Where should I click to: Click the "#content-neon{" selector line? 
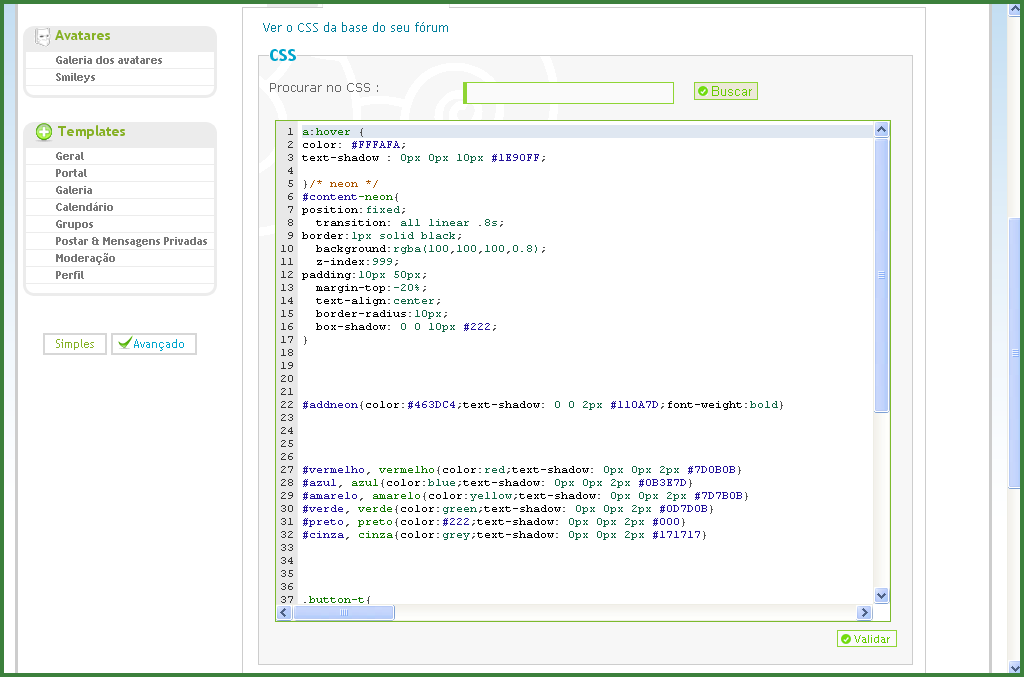(x=350, y=197)
